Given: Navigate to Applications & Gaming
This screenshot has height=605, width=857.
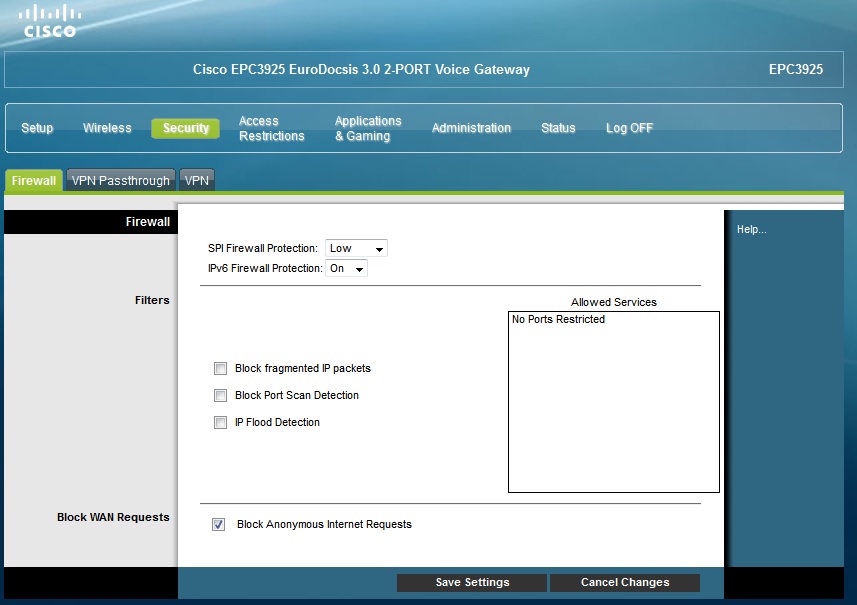Looking at the screenshot, I should click(x=368, y=128).
